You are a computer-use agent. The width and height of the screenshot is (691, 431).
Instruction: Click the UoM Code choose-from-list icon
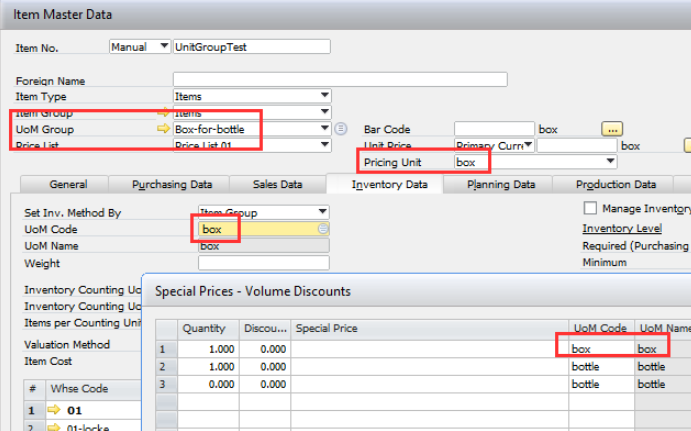[x=322, y=229]
